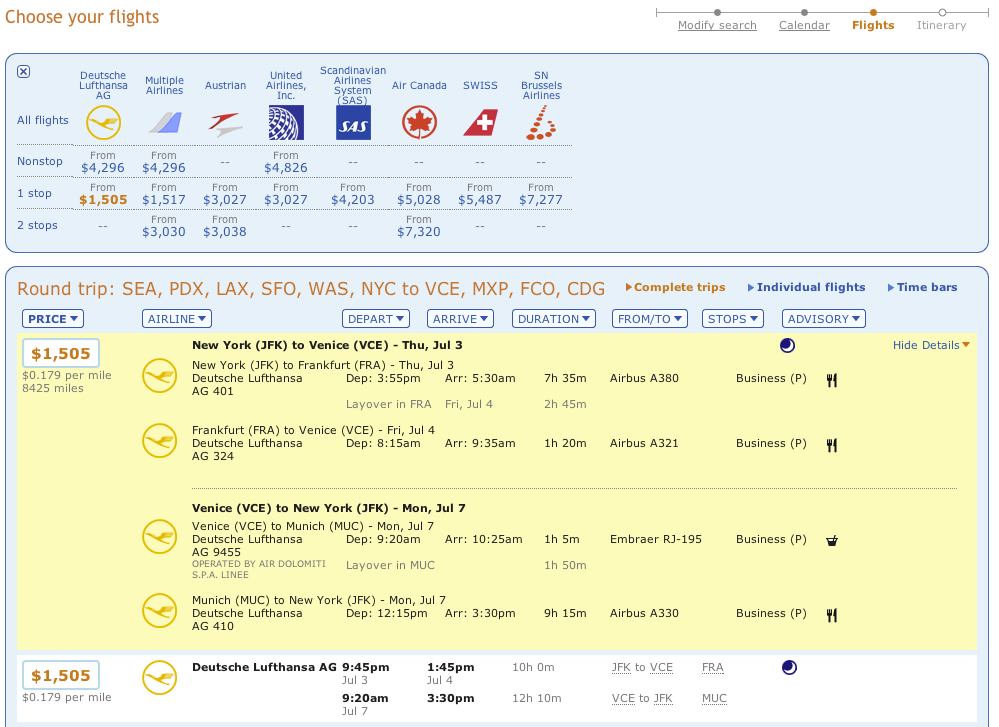Select second result's $1,505 price button
999x727 pixels.
coord(61,675)
